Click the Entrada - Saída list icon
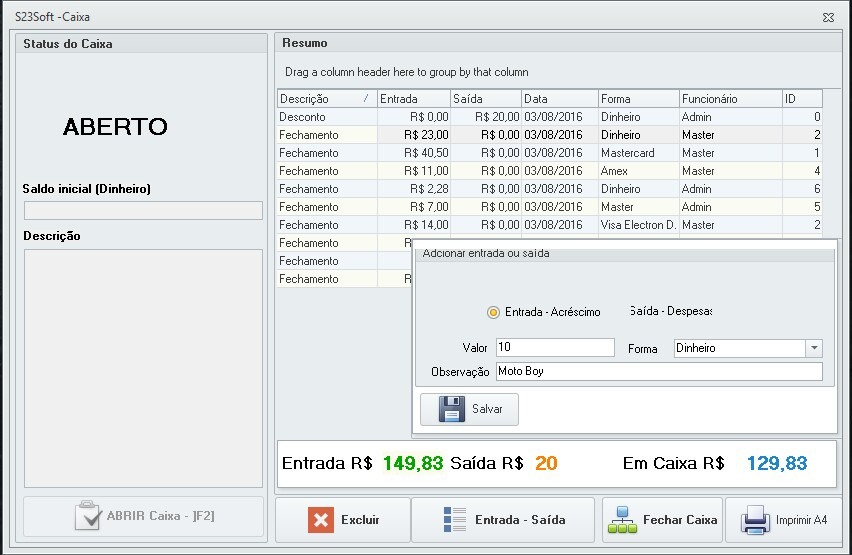The height and width of the screenshot is (555, 852). [455, 520]
